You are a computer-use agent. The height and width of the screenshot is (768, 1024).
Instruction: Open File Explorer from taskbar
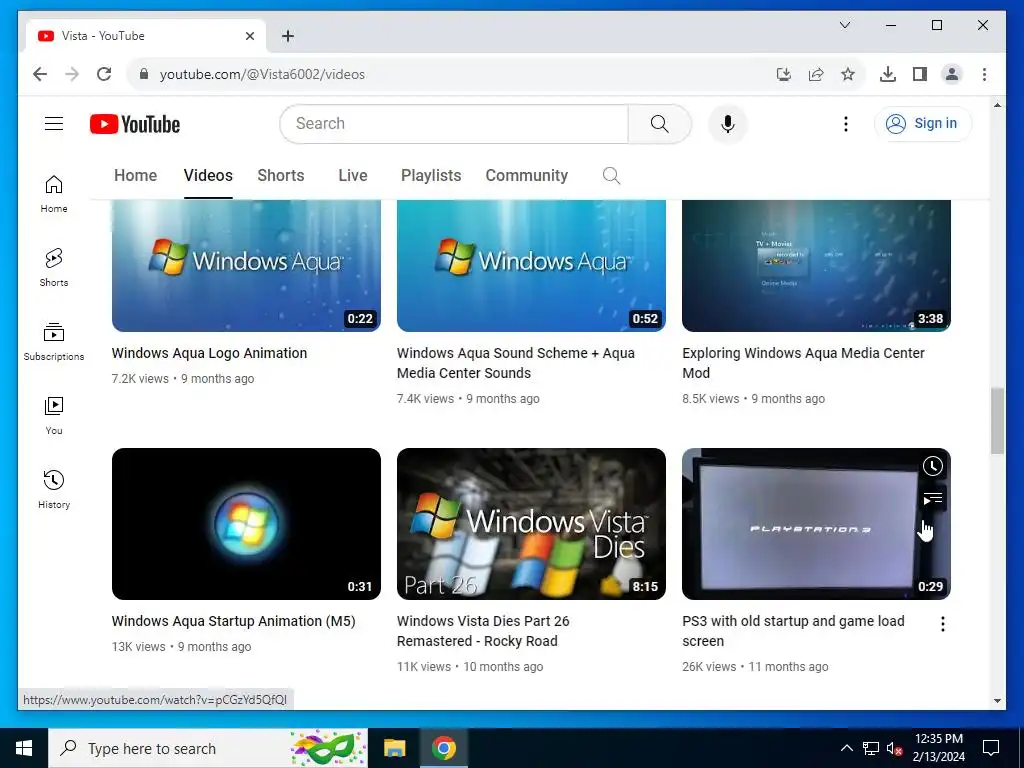tap(394, 748)
